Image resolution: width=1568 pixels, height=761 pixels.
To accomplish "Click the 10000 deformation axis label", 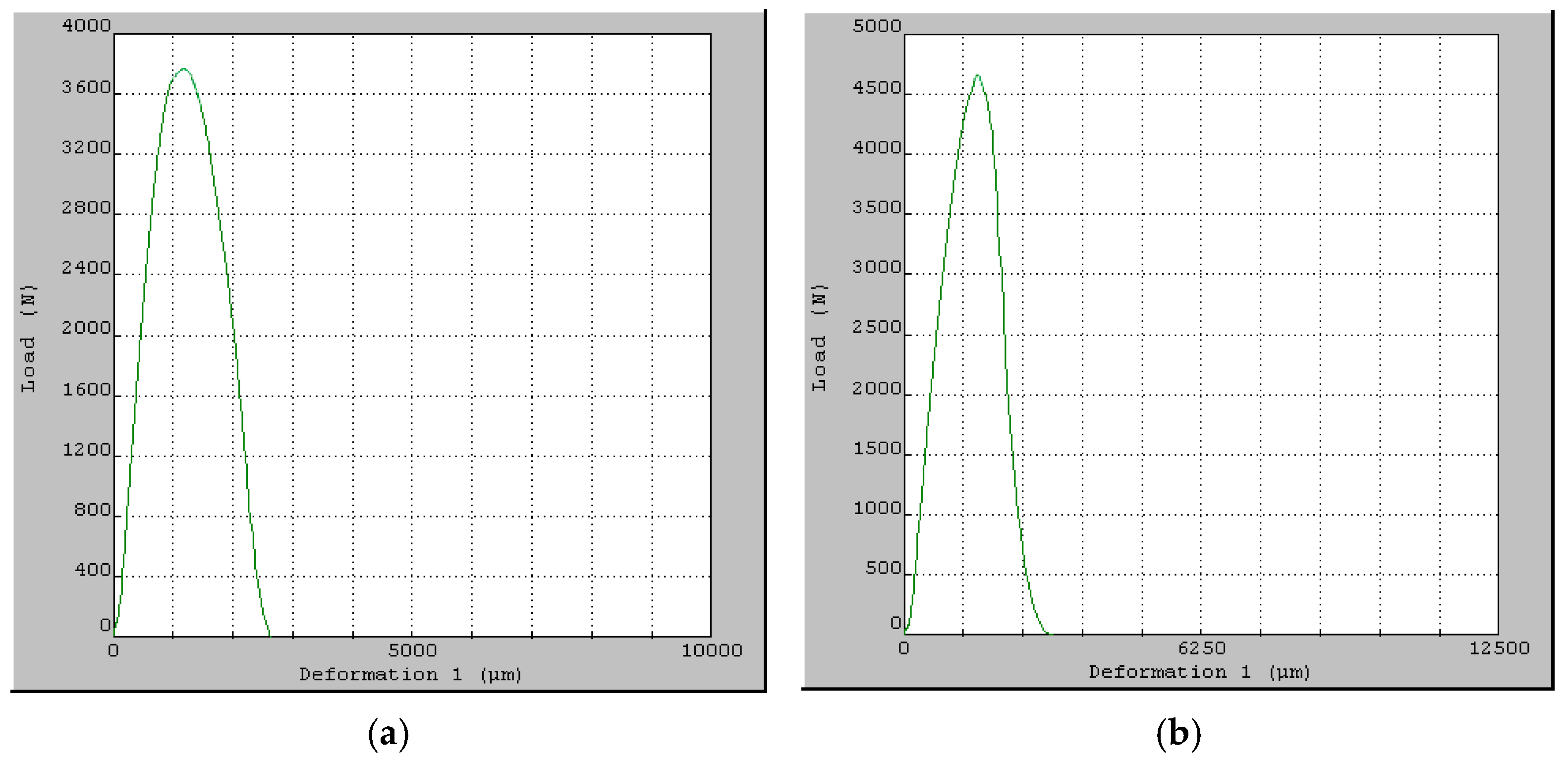I will 712,651.
